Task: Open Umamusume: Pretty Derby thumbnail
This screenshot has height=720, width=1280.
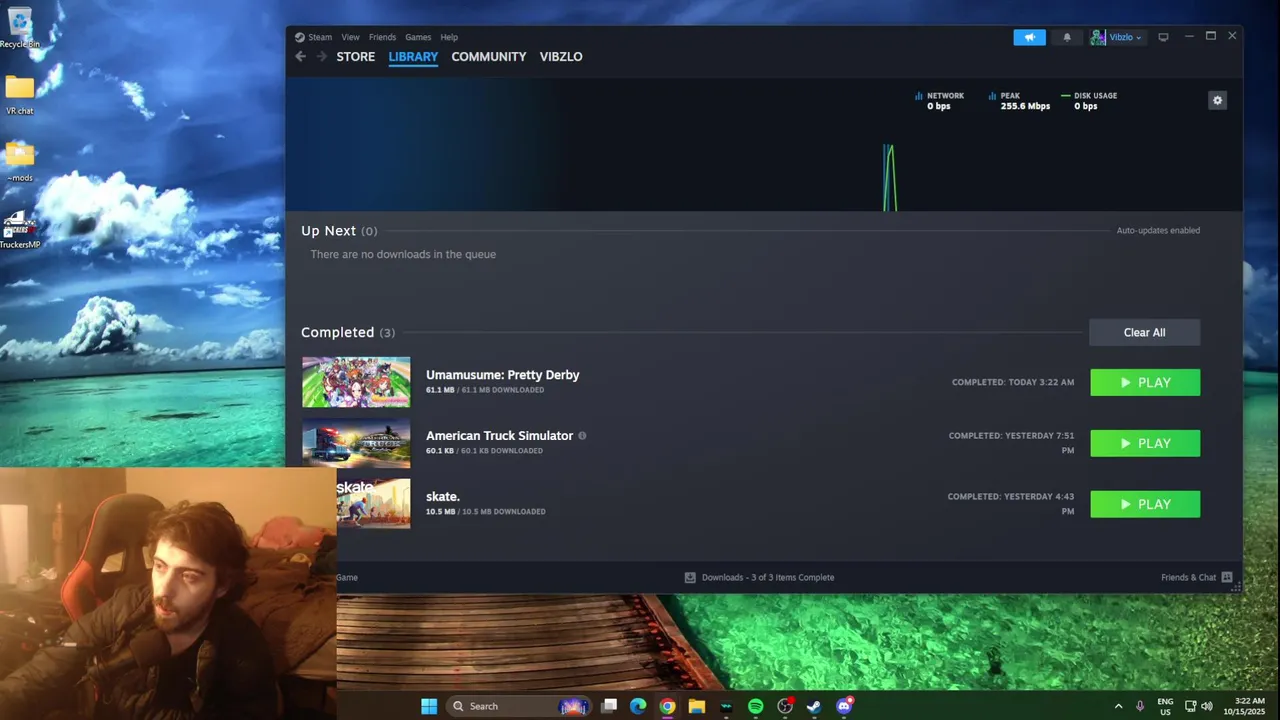Action: (356, 382)
